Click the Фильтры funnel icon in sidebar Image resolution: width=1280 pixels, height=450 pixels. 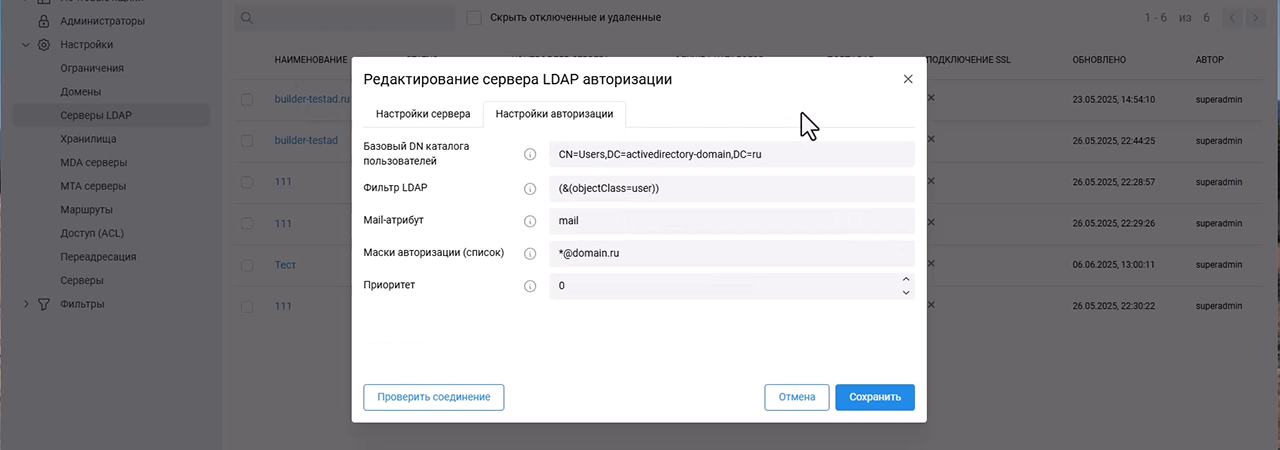tap(44, 304)
